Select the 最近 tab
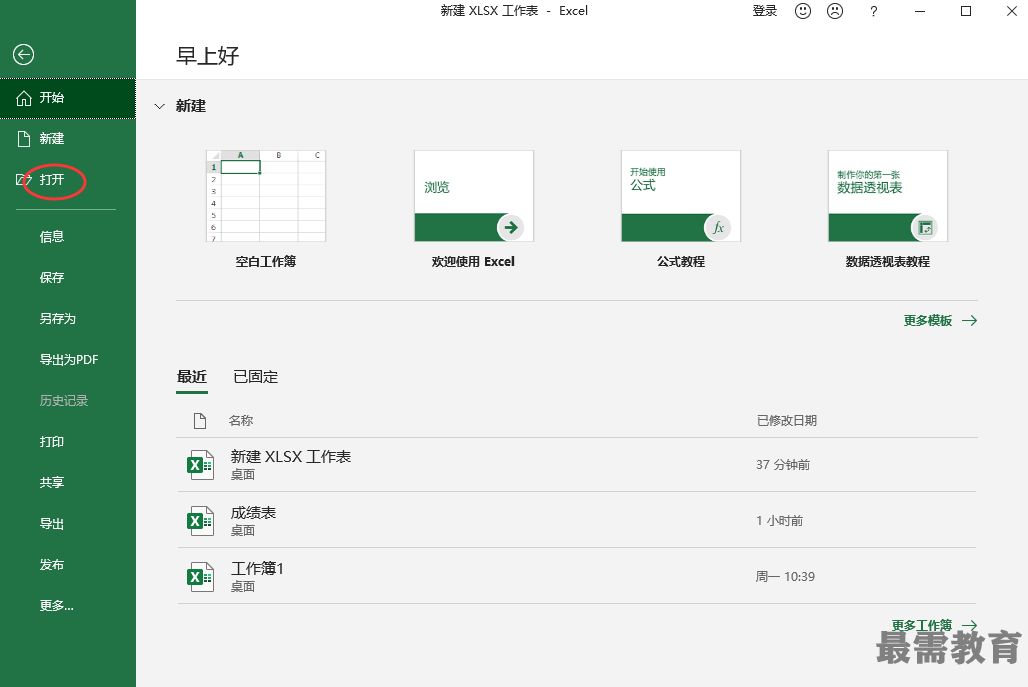Screen dimensions: 1028x687 [x=192, y=377]
